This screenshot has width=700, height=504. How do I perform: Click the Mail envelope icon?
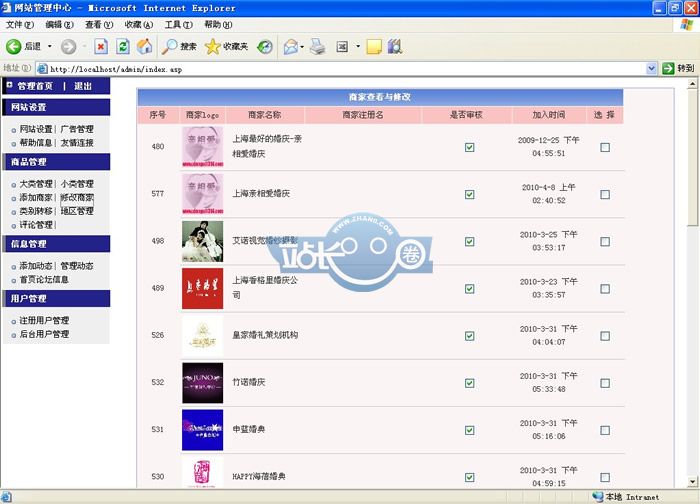tap(291, 46)
